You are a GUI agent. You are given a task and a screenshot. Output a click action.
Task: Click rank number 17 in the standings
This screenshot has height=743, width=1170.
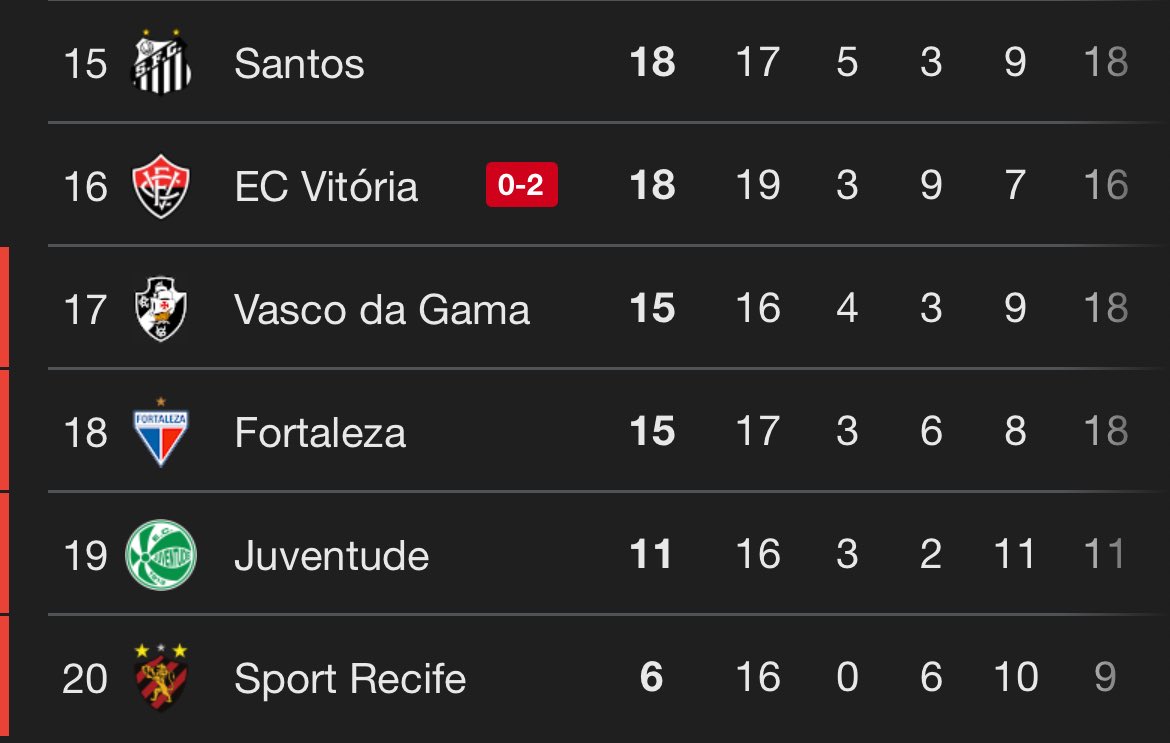[85, 310]
